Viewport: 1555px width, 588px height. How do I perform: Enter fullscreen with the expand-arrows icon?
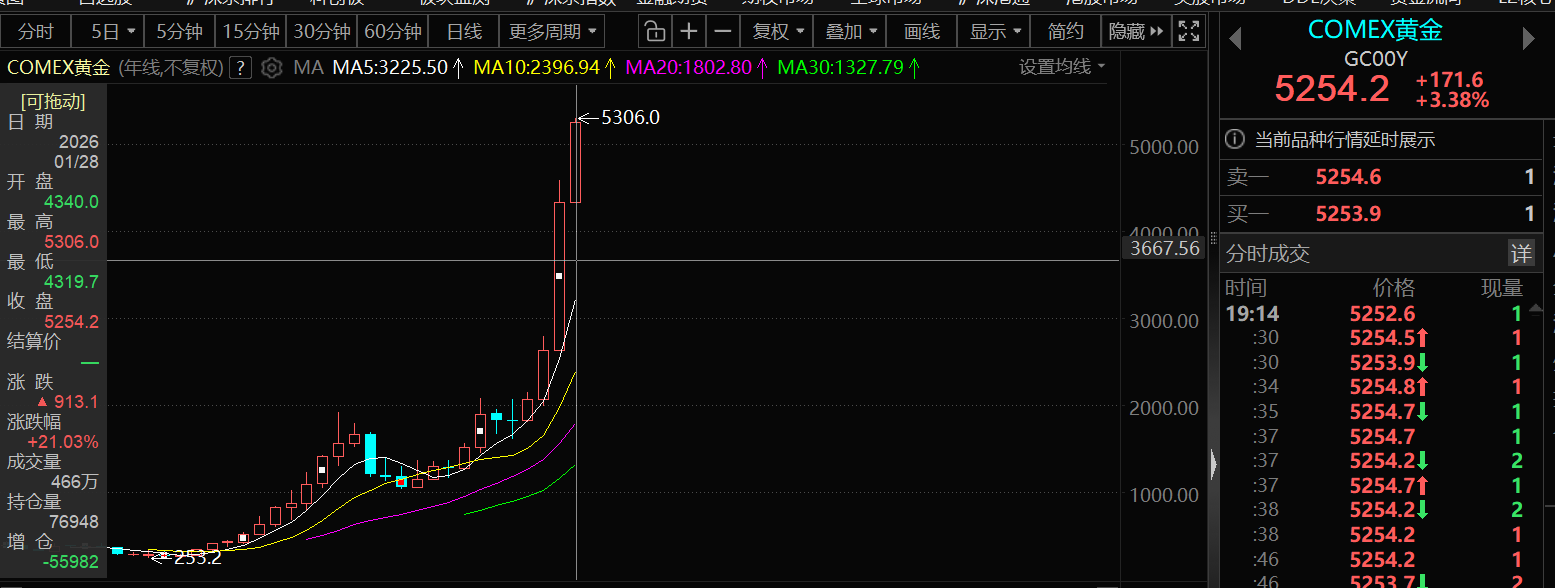coord(1188,31)
